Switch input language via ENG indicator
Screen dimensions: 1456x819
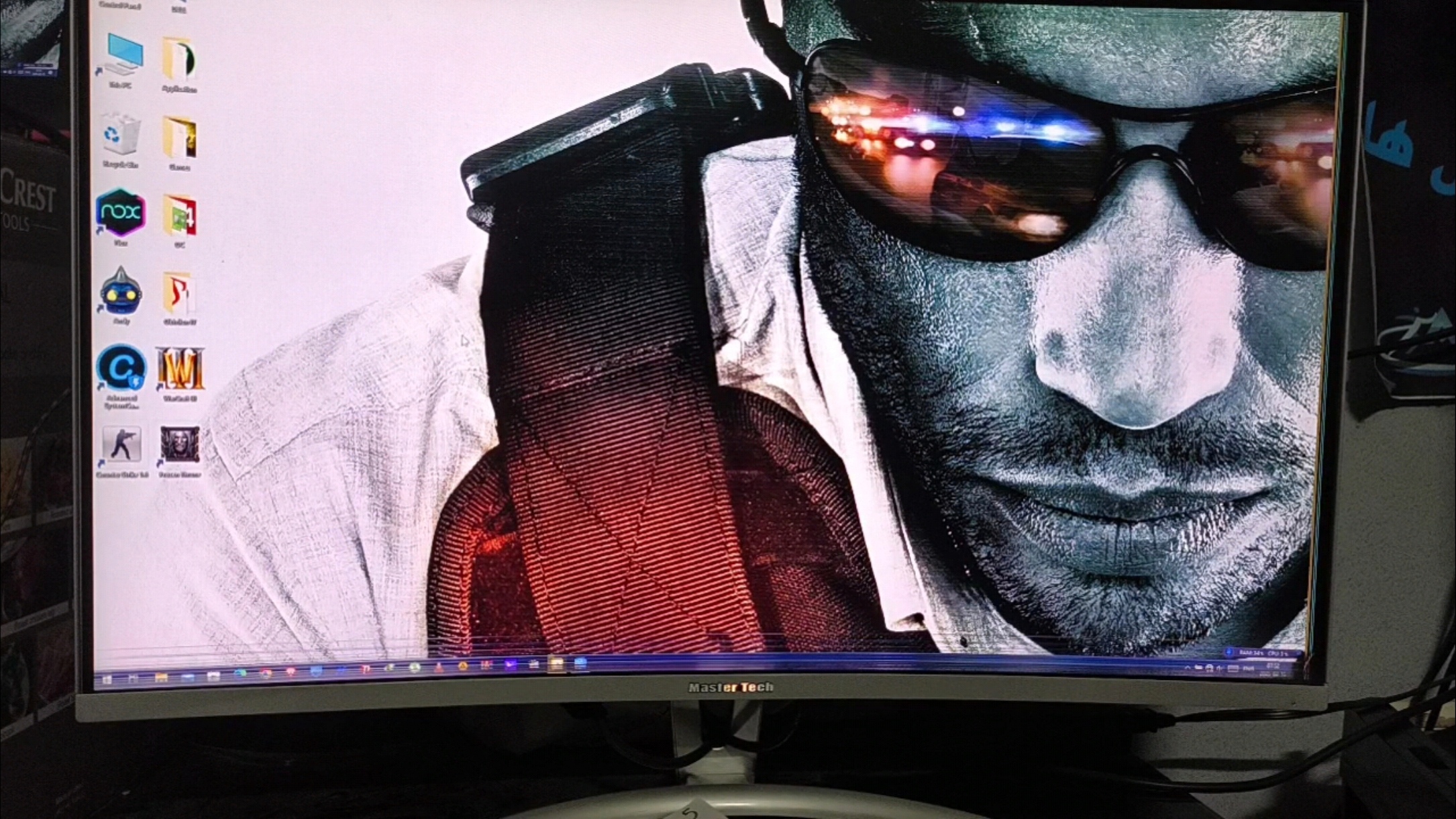tap(1249, 669)
